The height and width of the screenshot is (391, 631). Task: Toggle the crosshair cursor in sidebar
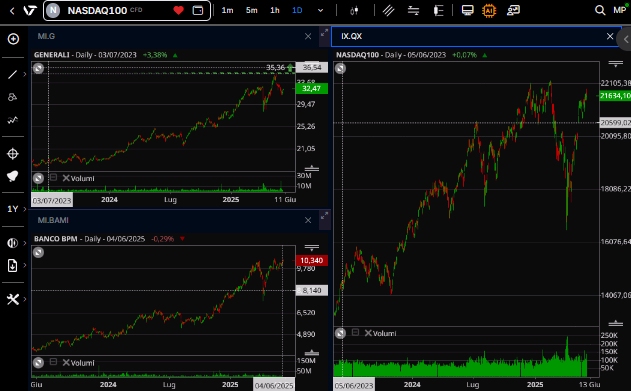coord(13,154)
